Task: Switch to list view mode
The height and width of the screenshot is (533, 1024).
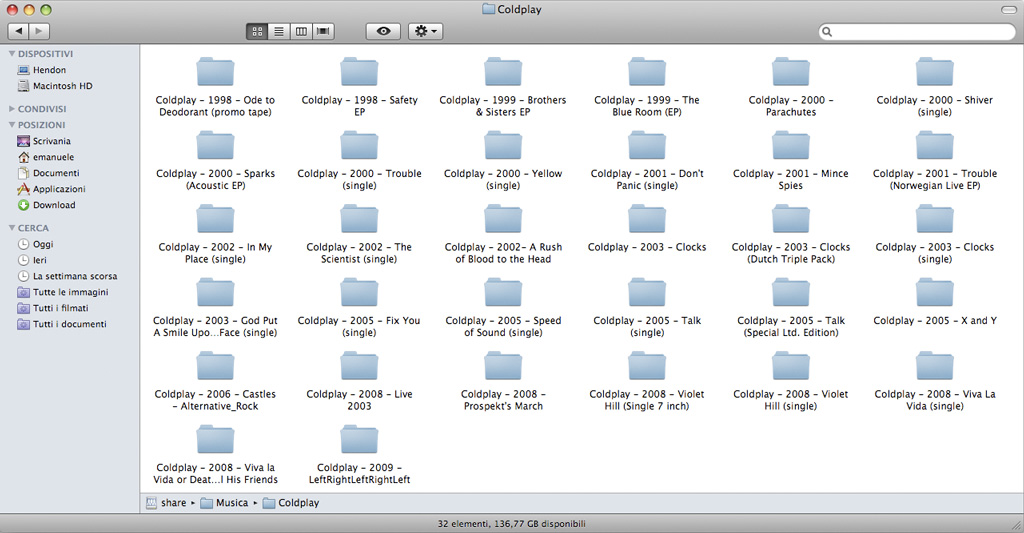Action: tap(279, 32)
